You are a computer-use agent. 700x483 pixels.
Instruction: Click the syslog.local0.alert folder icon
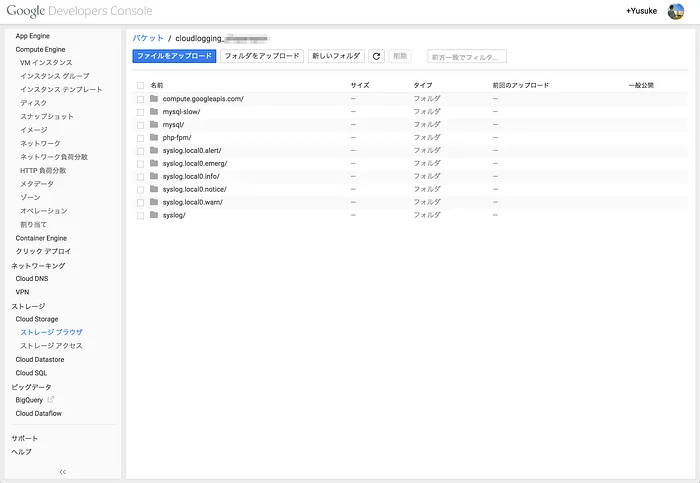[154, 150]
